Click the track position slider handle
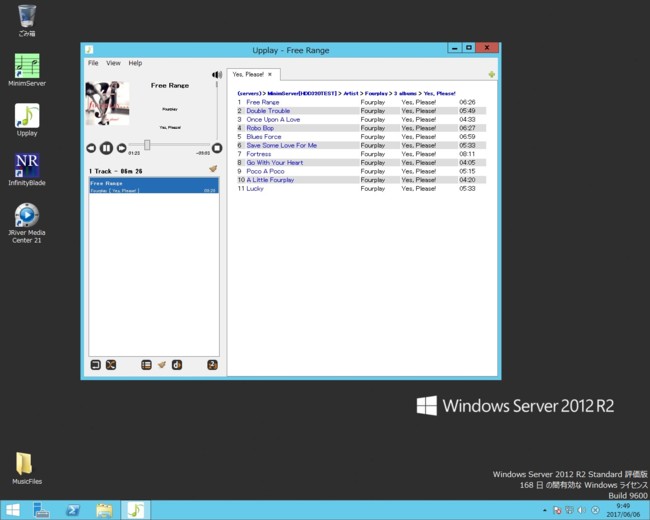 click(147, 145)
